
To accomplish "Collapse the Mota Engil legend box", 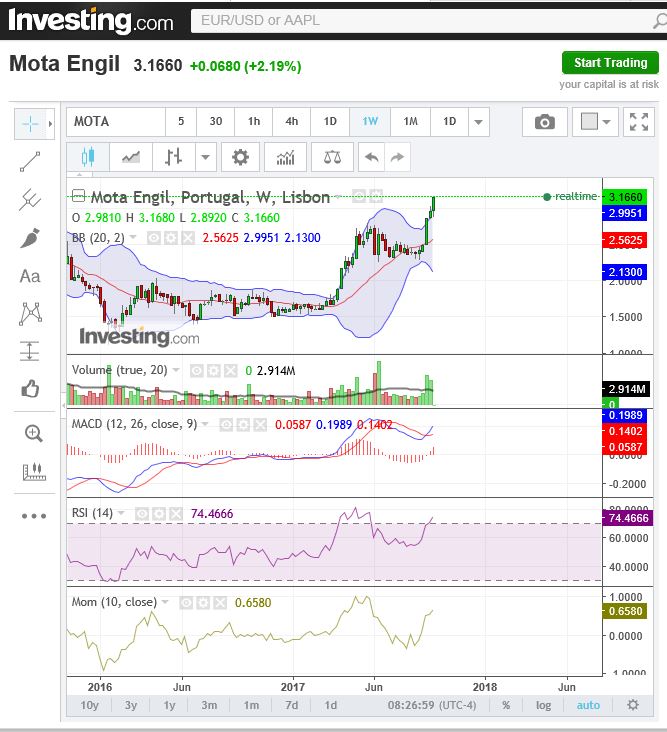I will [78, 196].
